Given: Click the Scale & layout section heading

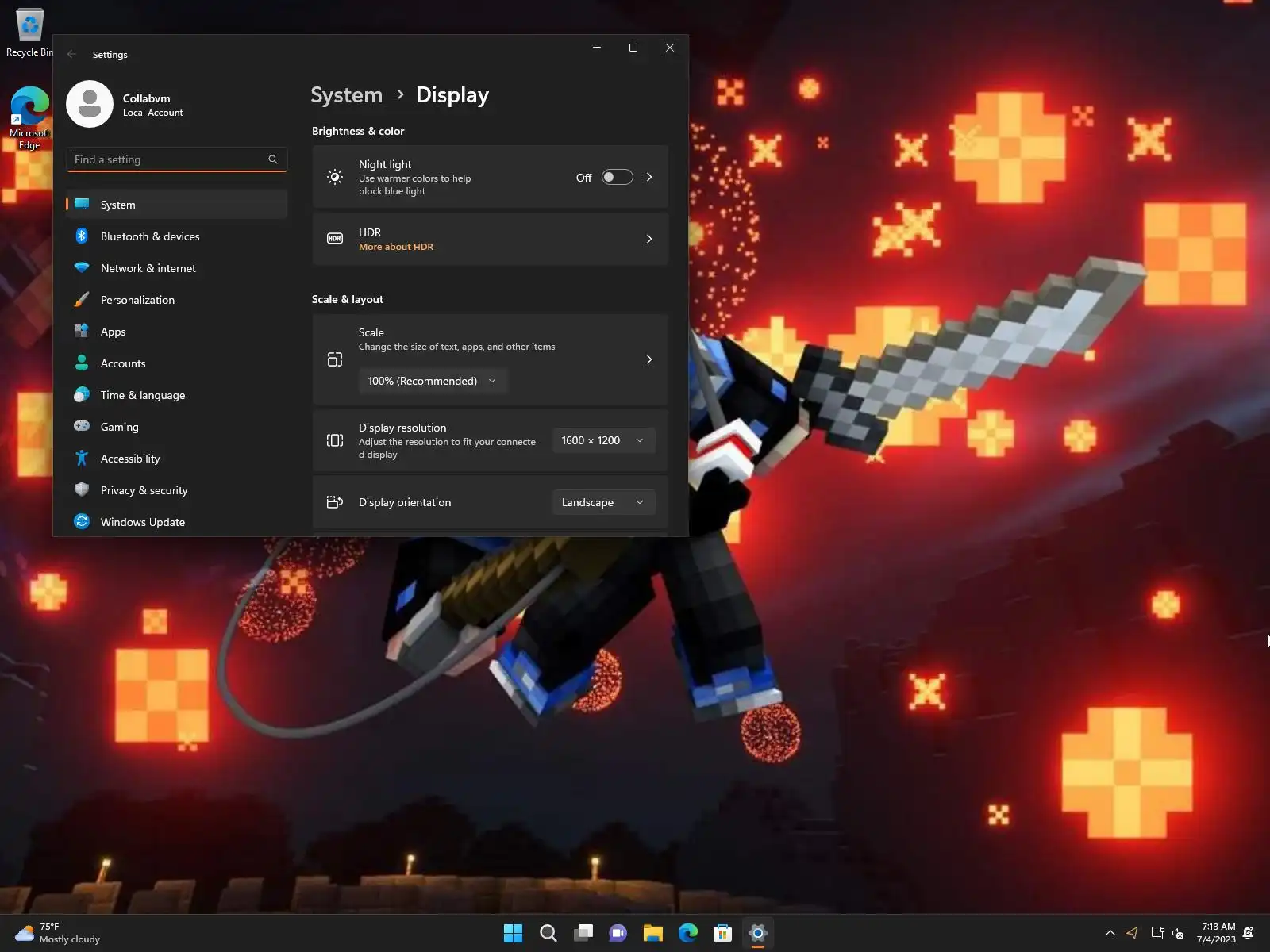Looking at the screenshot, I should pyautogui.click(x=348, y=299).
